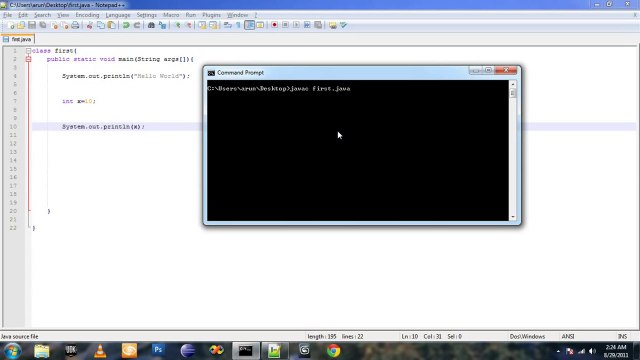Open Find with the binoculars icon
The height and width of the screenshot is (360, 640).
(x=151, y=25)
